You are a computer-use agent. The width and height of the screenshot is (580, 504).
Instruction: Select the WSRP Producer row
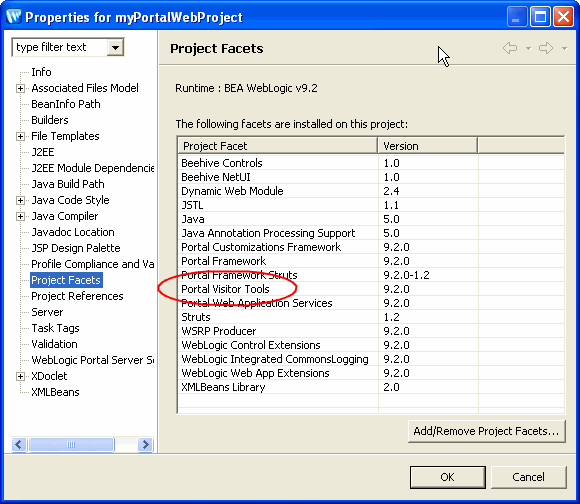(371, 332)
